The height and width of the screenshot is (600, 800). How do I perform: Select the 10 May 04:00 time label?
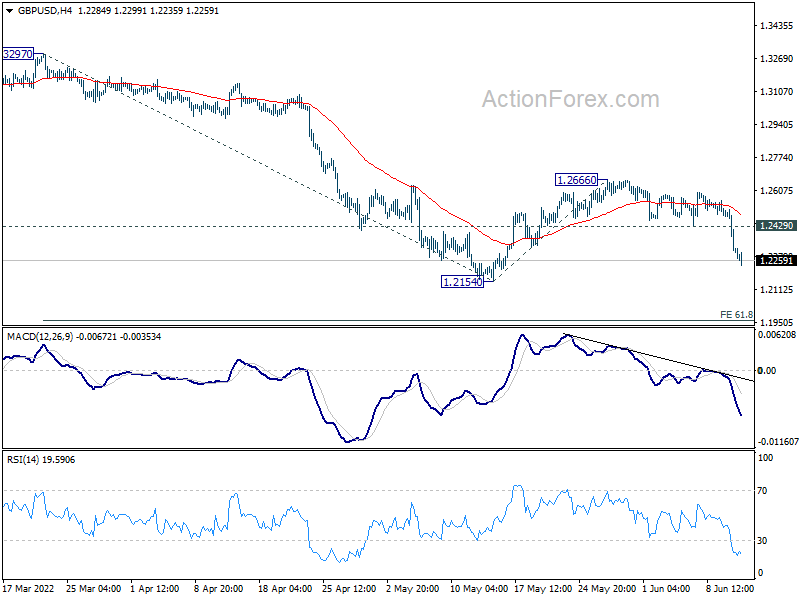[478, 589]
